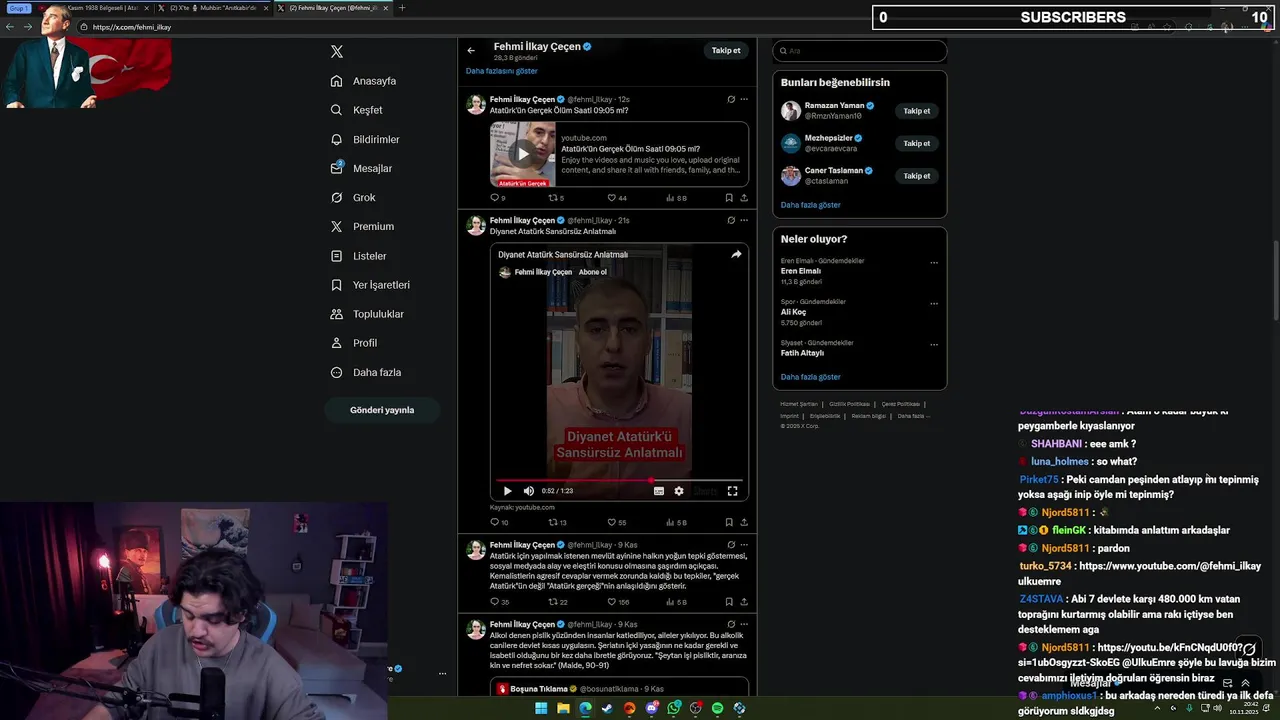The width and height of the screenshot is (1280, 720).
Task: Follow Fehmi İlkay Çeçen with Takip et
Action: (x=726, y=50)
